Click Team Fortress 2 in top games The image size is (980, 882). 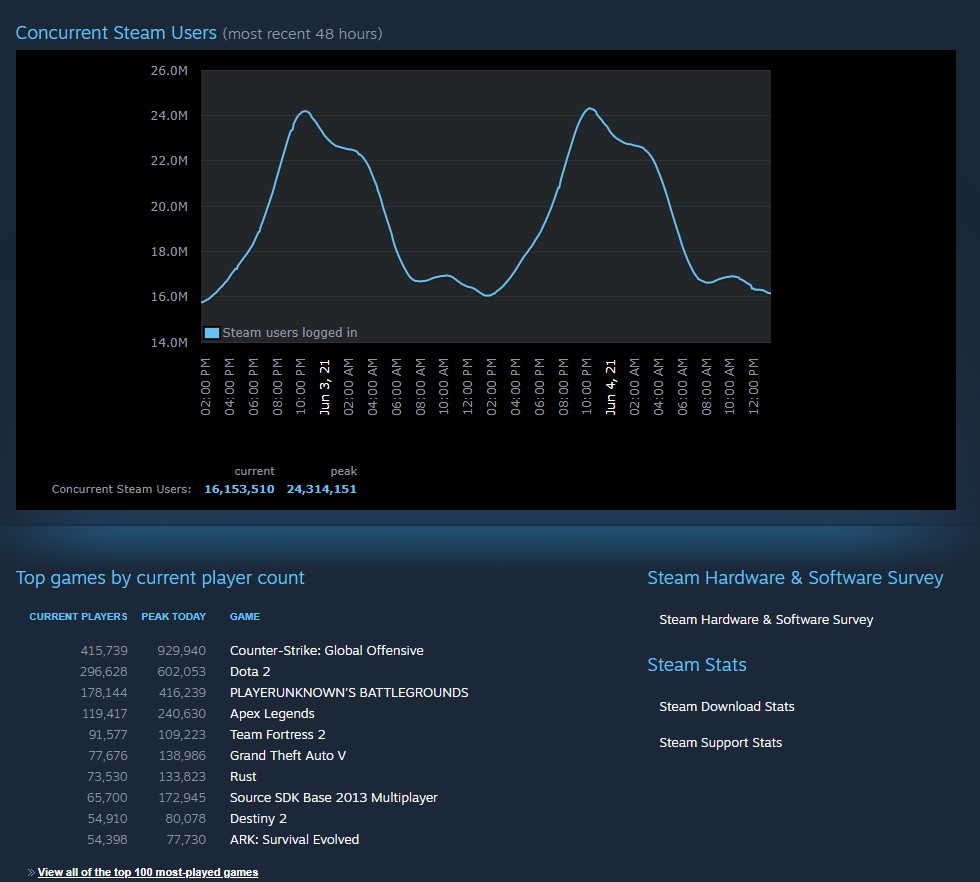pyautogui.click(x=278, y=734)
